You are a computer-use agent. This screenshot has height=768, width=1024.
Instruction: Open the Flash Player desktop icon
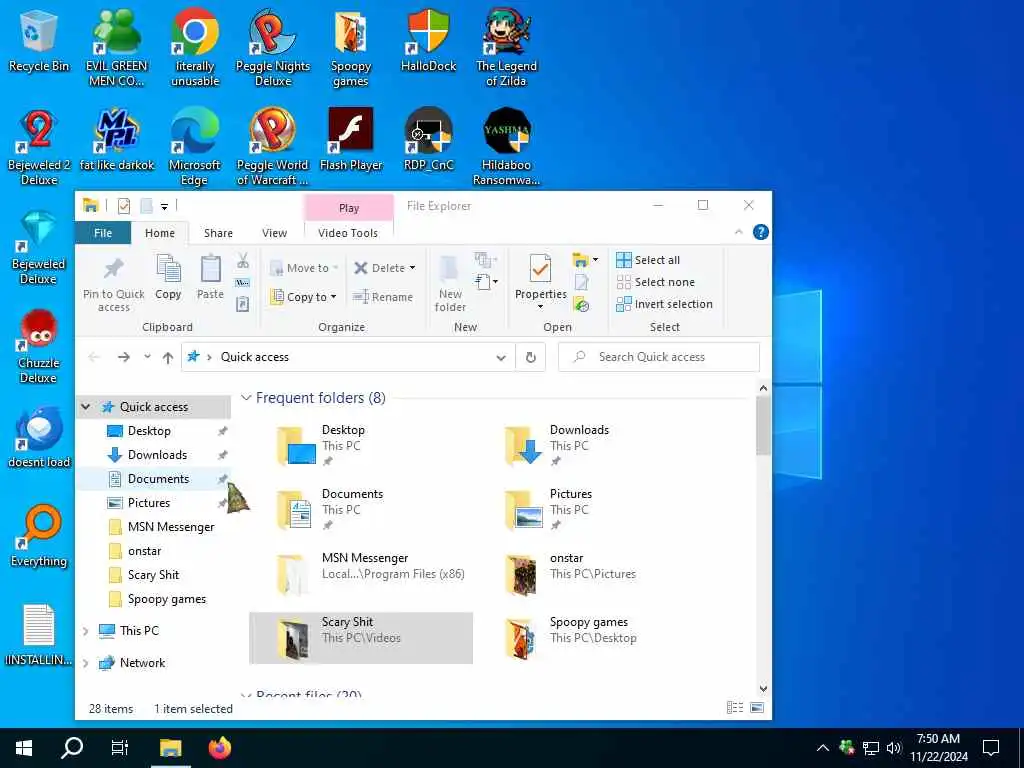(351, 139)
